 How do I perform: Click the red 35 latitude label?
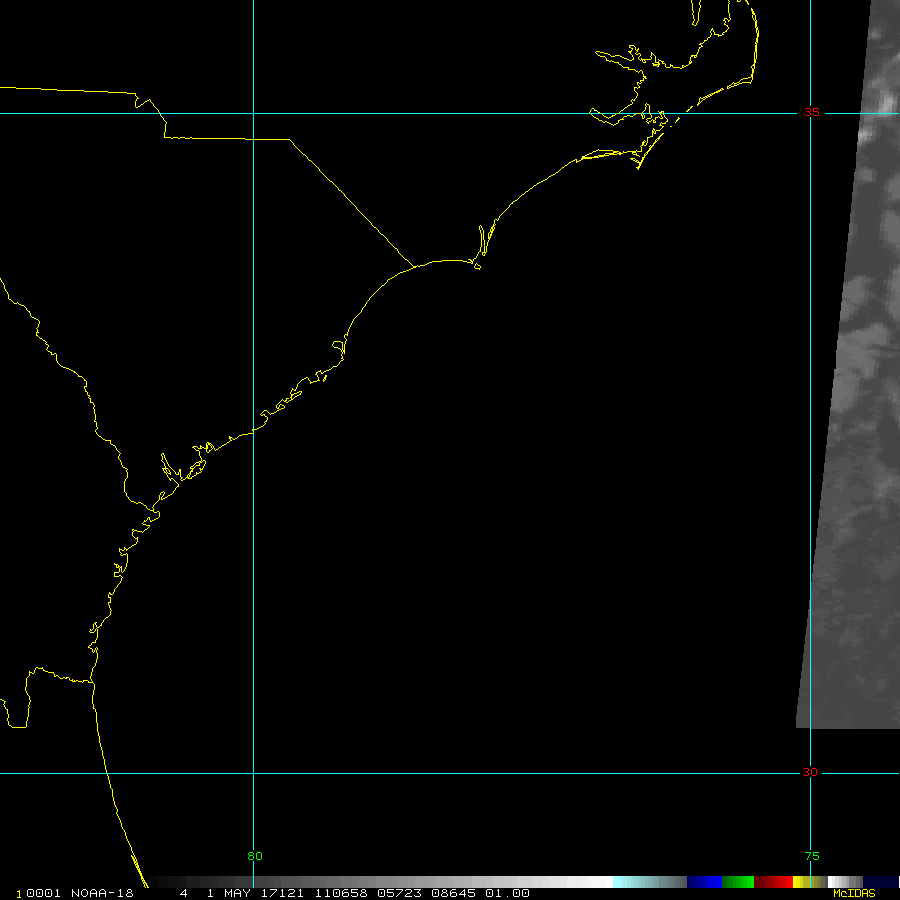(813, 112)
